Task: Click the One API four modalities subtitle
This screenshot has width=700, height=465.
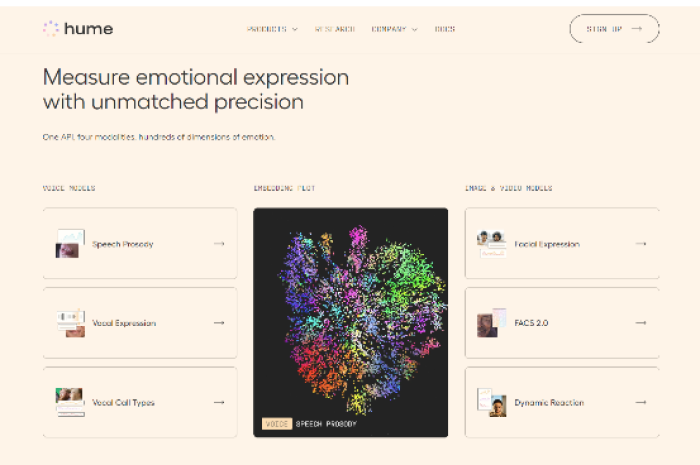Action: [159, 137]
